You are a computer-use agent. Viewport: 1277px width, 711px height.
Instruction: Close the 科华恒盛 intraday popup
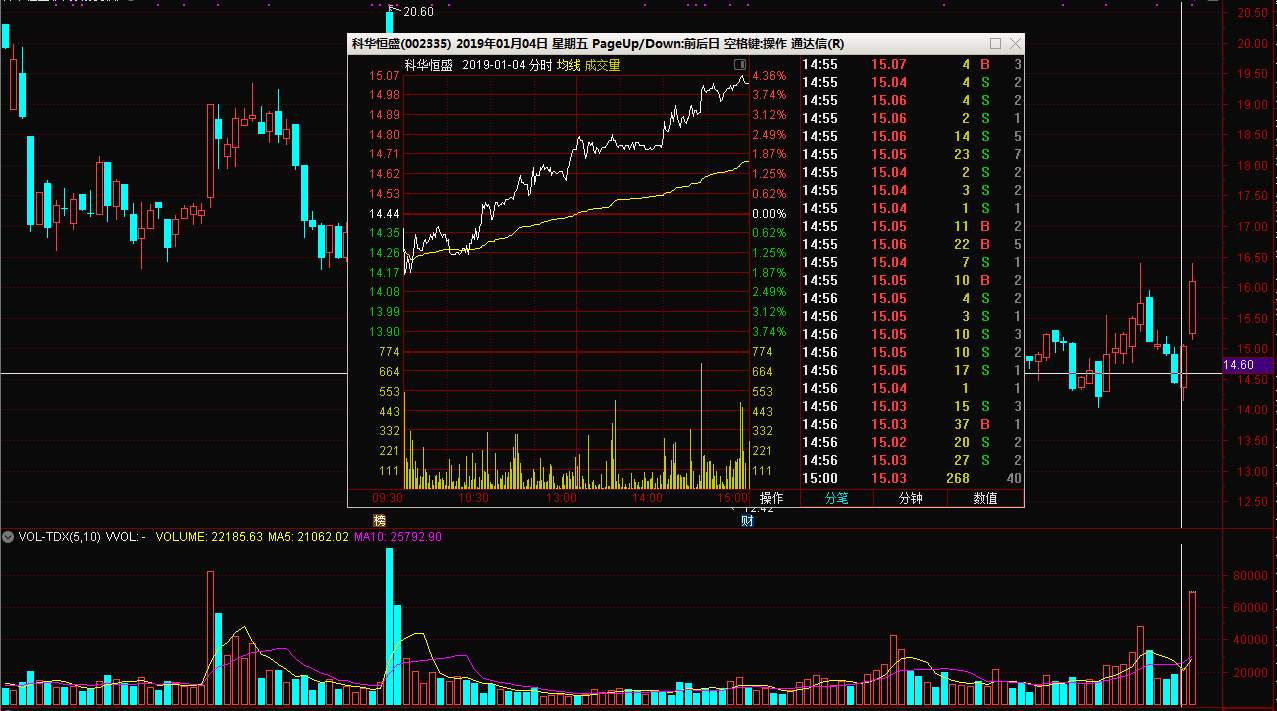pos(1016,44)
